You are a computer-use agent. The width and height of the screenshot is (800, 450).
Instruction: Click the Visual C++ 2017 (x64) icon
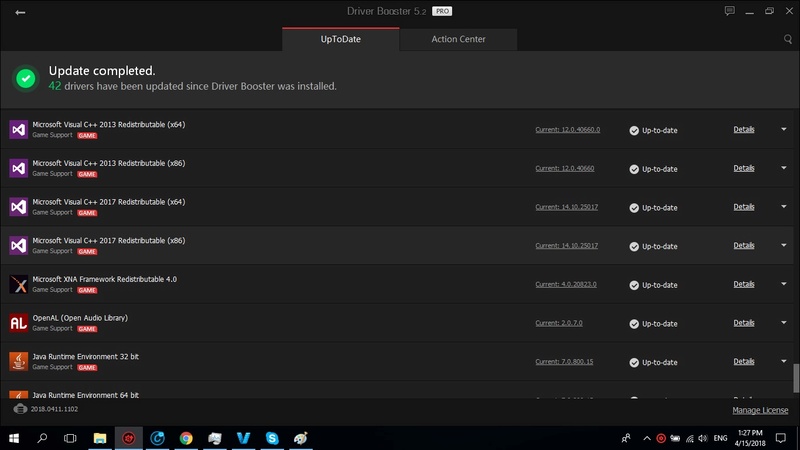[18, 207]
